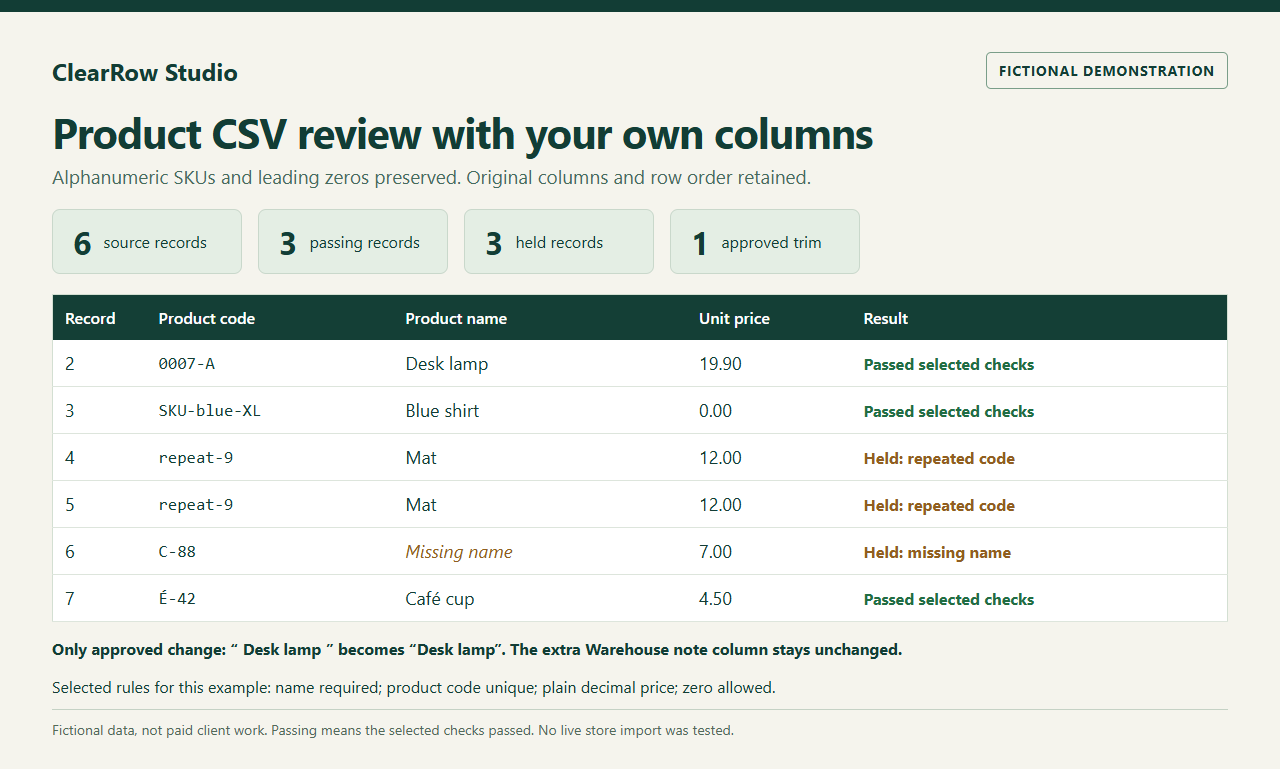
Task: Click the "Desk lamp" product name cell
Action: (447, 364)
